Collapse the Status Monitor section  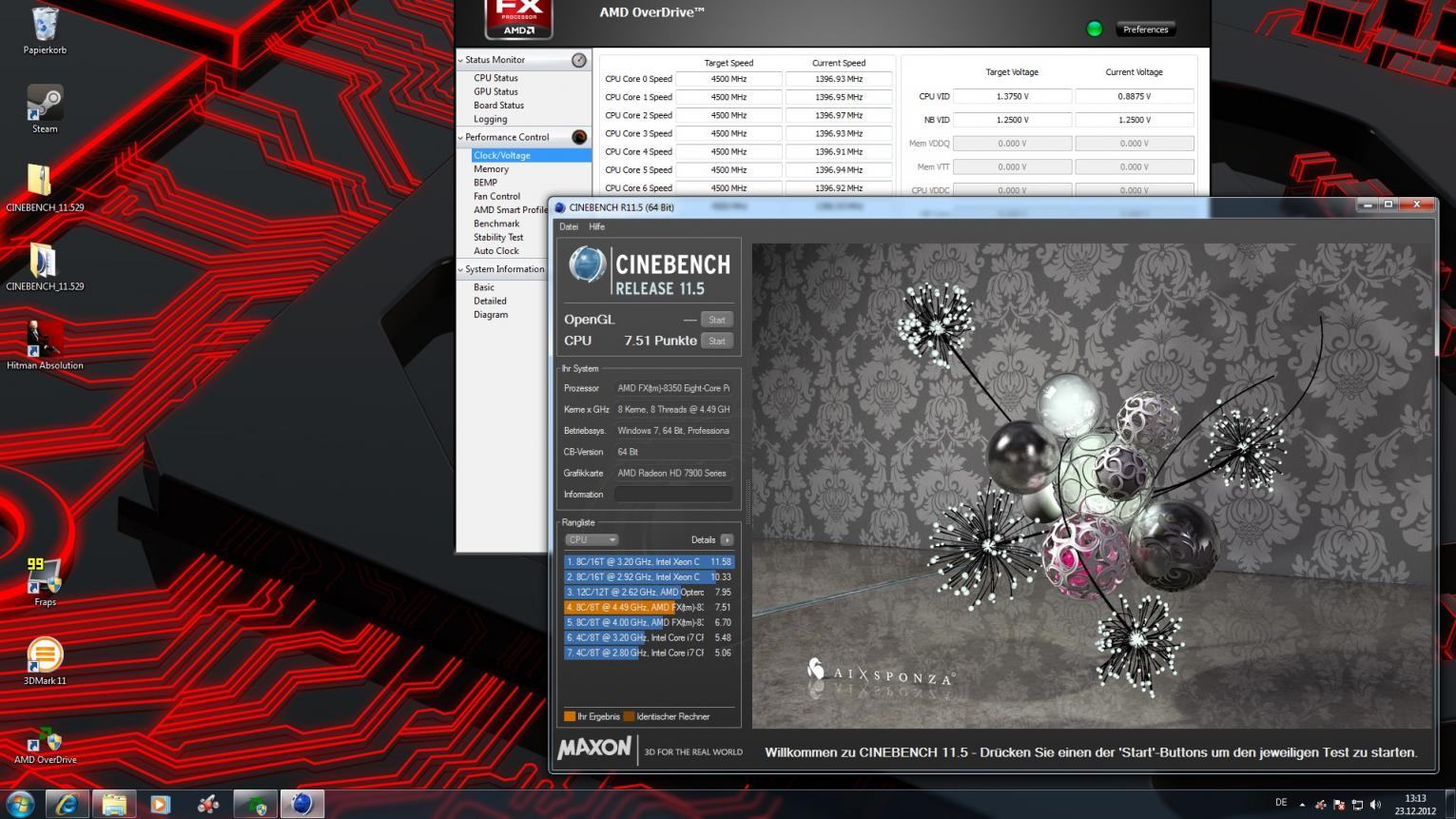tap(461, 60)
